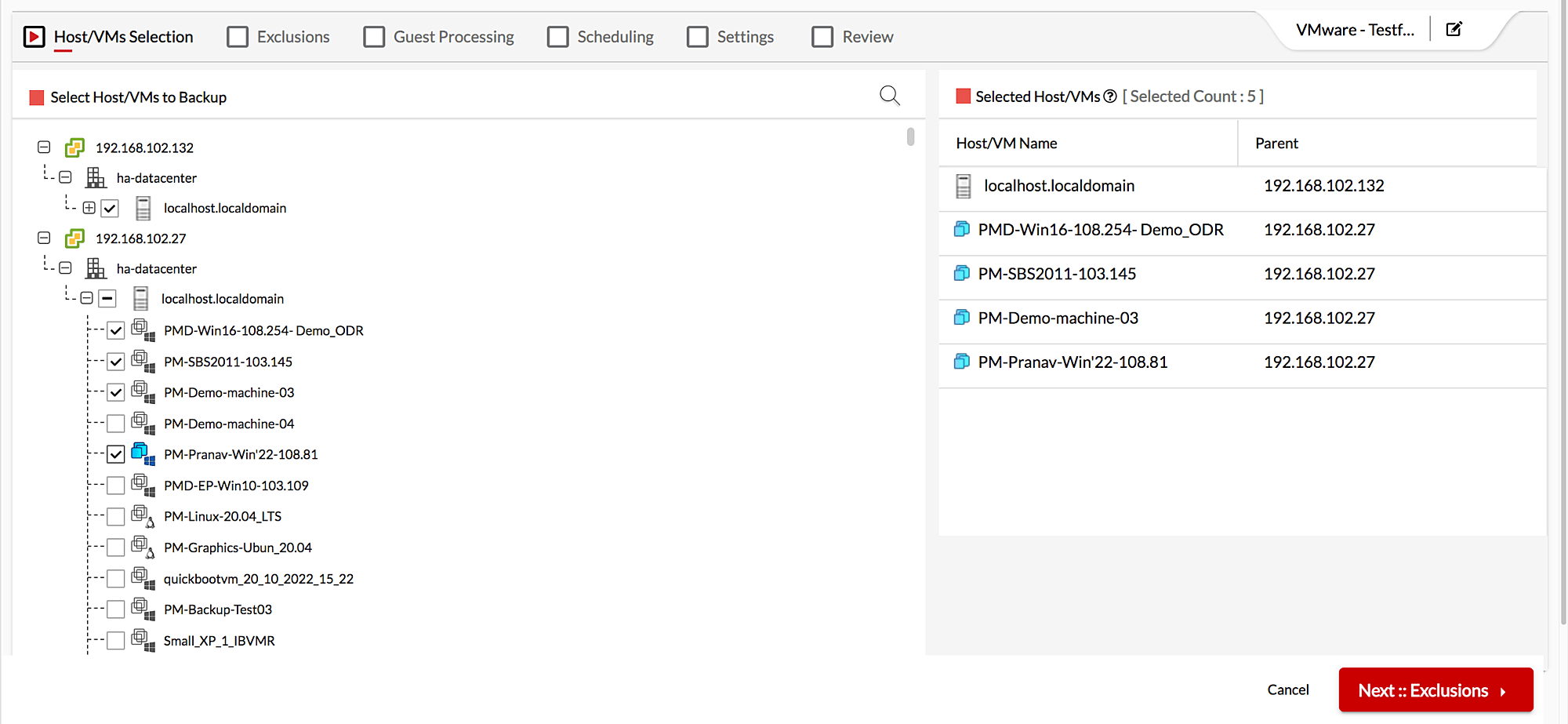Click the Cancel button

coord(1288,689)
